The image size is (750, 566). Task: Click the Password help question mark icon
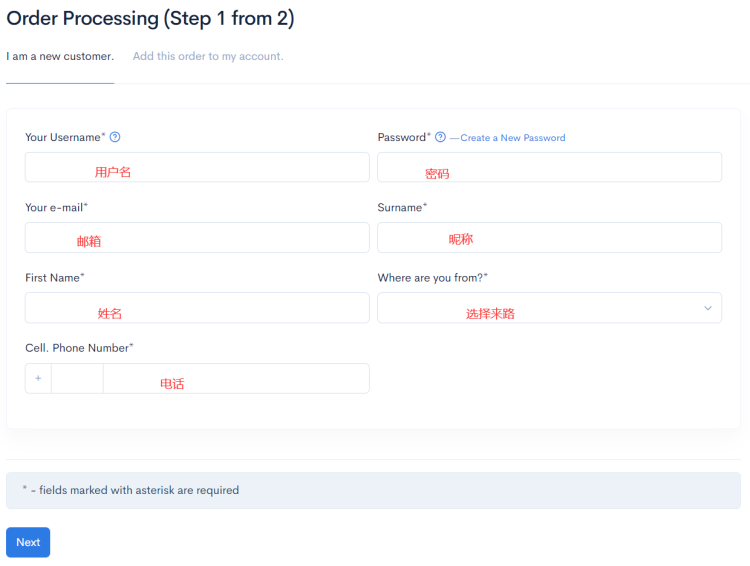click(x=440, y=137)
